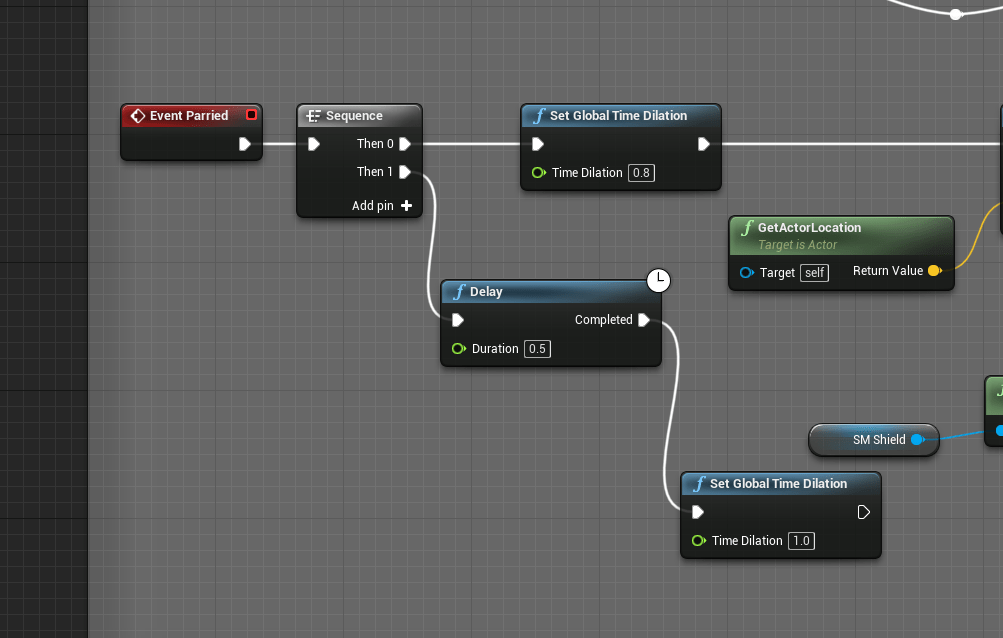Click the green Time Dilation pin of 0.8 node
1003x638 pixels.
[539, 173]
